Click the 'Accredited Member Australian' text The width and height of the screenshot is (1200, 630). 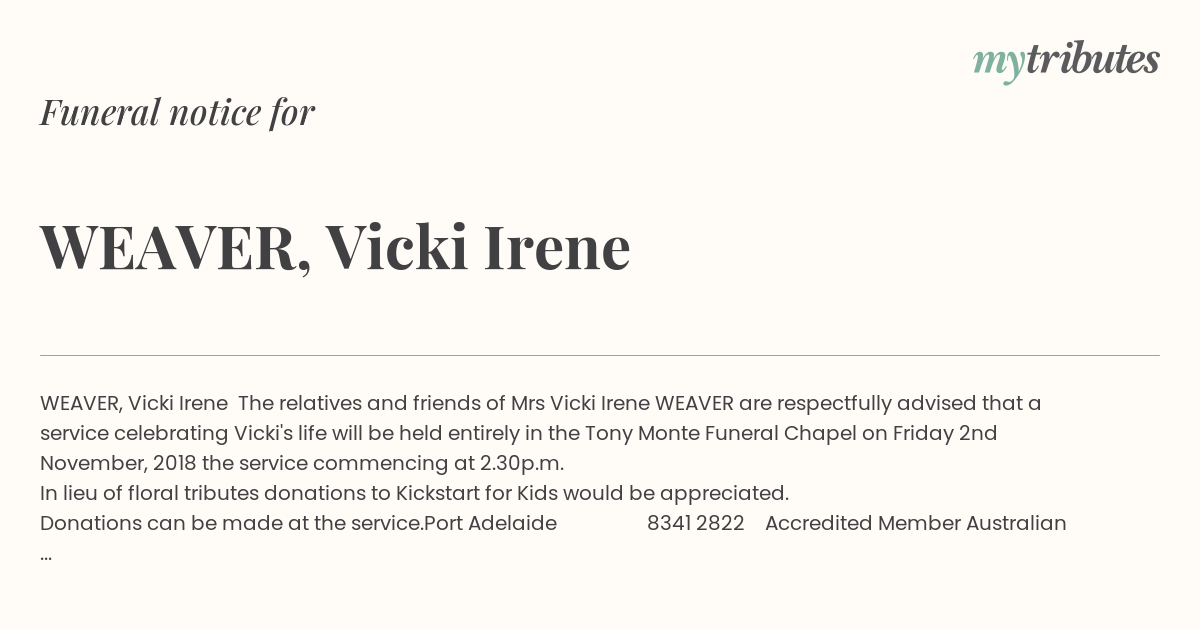click(916, 523)
